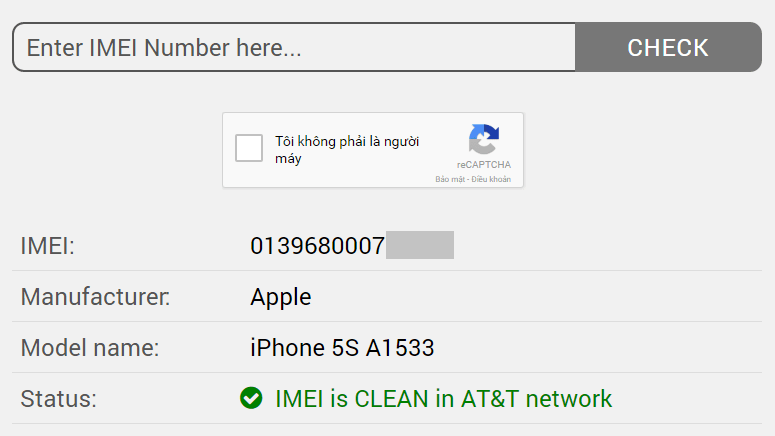The image size is (775, 436).
Task: Select the Status: row label
Action: pos(59,399)
